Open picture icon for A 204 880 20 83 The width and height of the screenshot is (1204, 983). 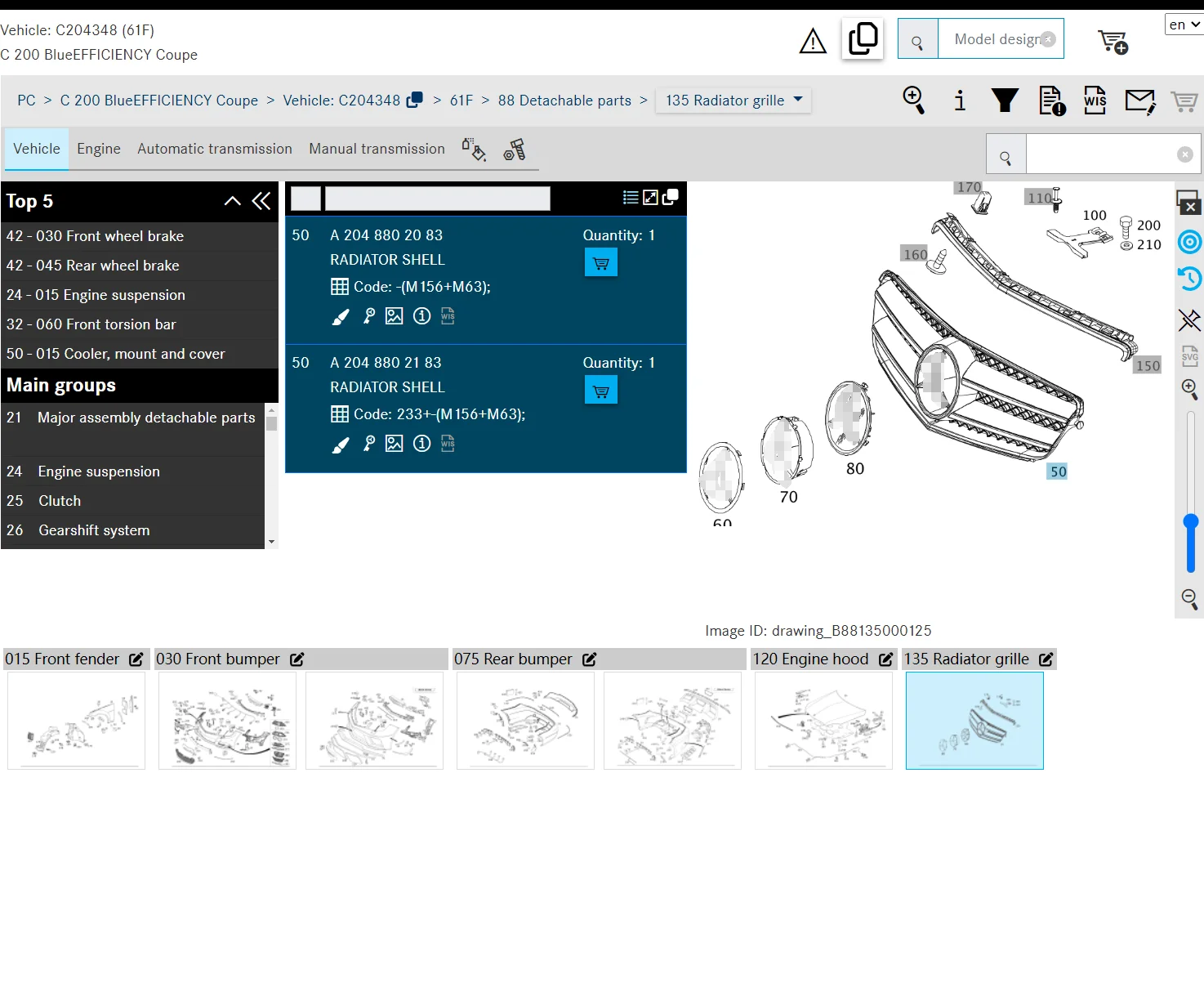394,316
